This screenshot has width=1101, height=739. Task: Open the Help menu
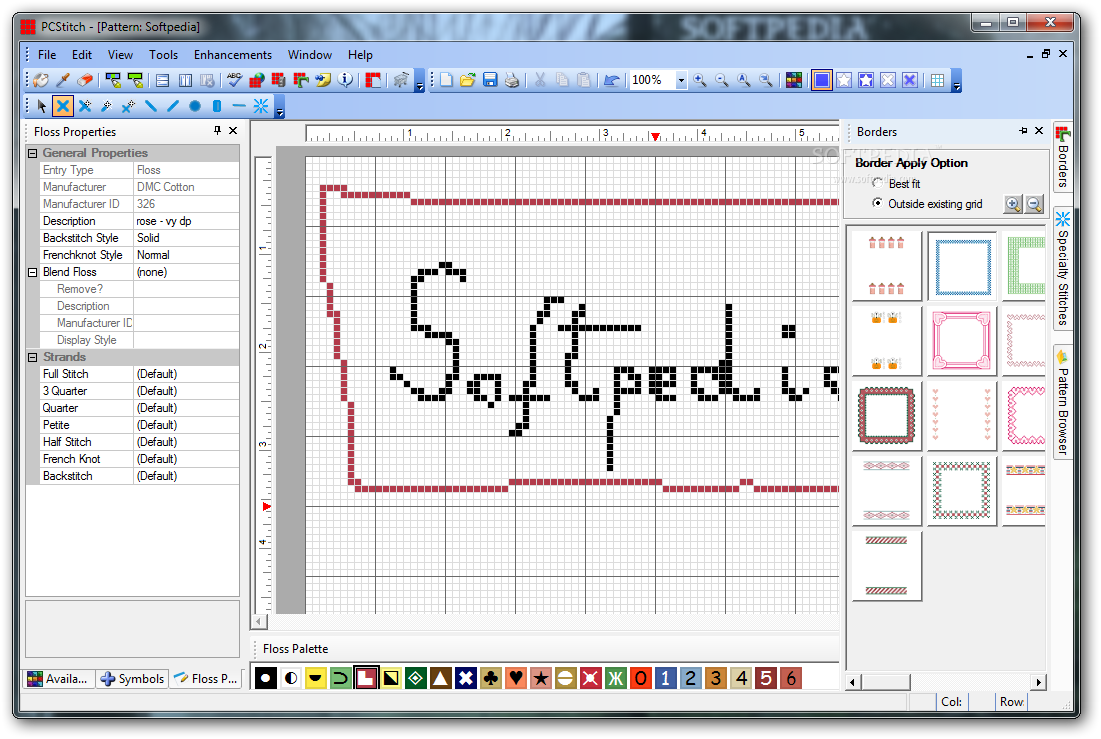(x=360, y=55)
